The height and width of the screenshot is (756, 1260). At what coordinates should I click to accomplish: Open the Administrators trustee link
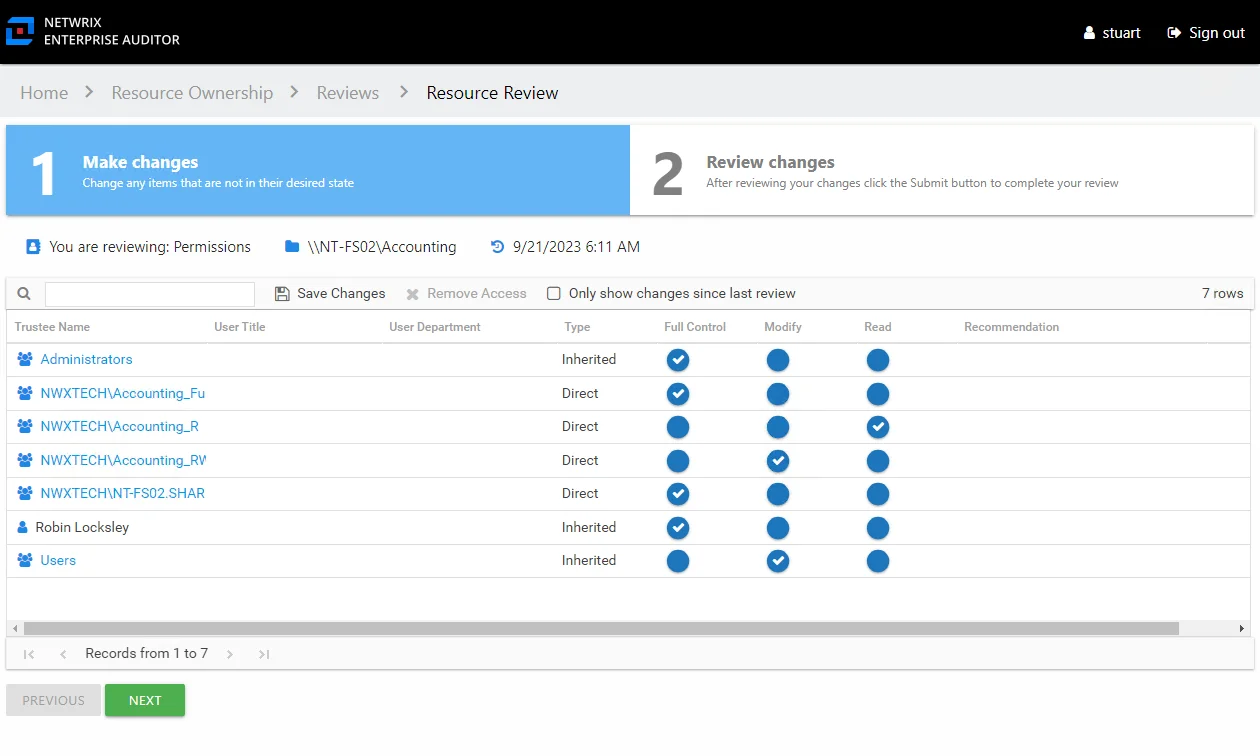pos(86,359)
